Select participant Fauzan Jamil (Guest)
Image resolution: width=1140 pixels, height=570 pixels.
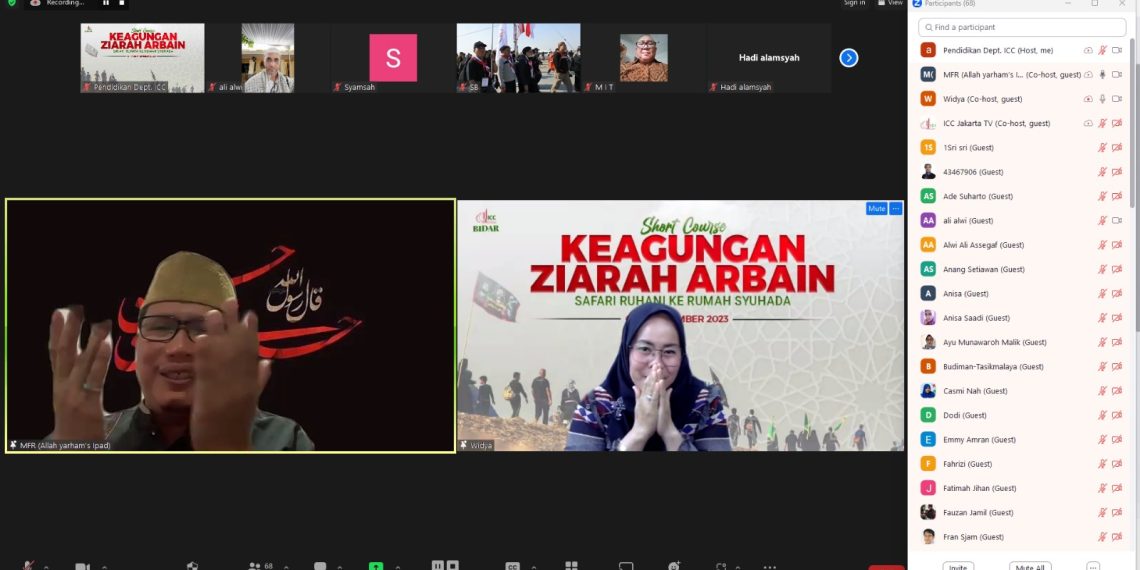pos(1021,513)
